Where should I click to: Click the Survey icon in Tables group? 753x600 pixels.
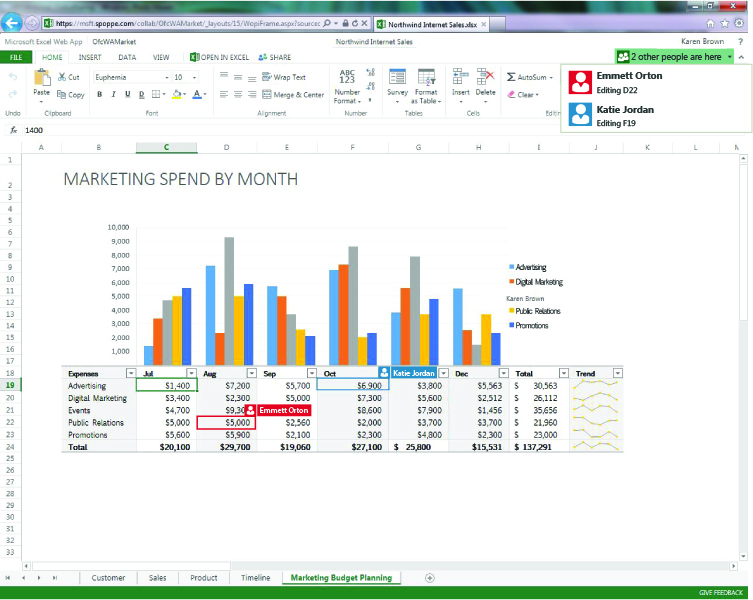(x=397, y=77)
